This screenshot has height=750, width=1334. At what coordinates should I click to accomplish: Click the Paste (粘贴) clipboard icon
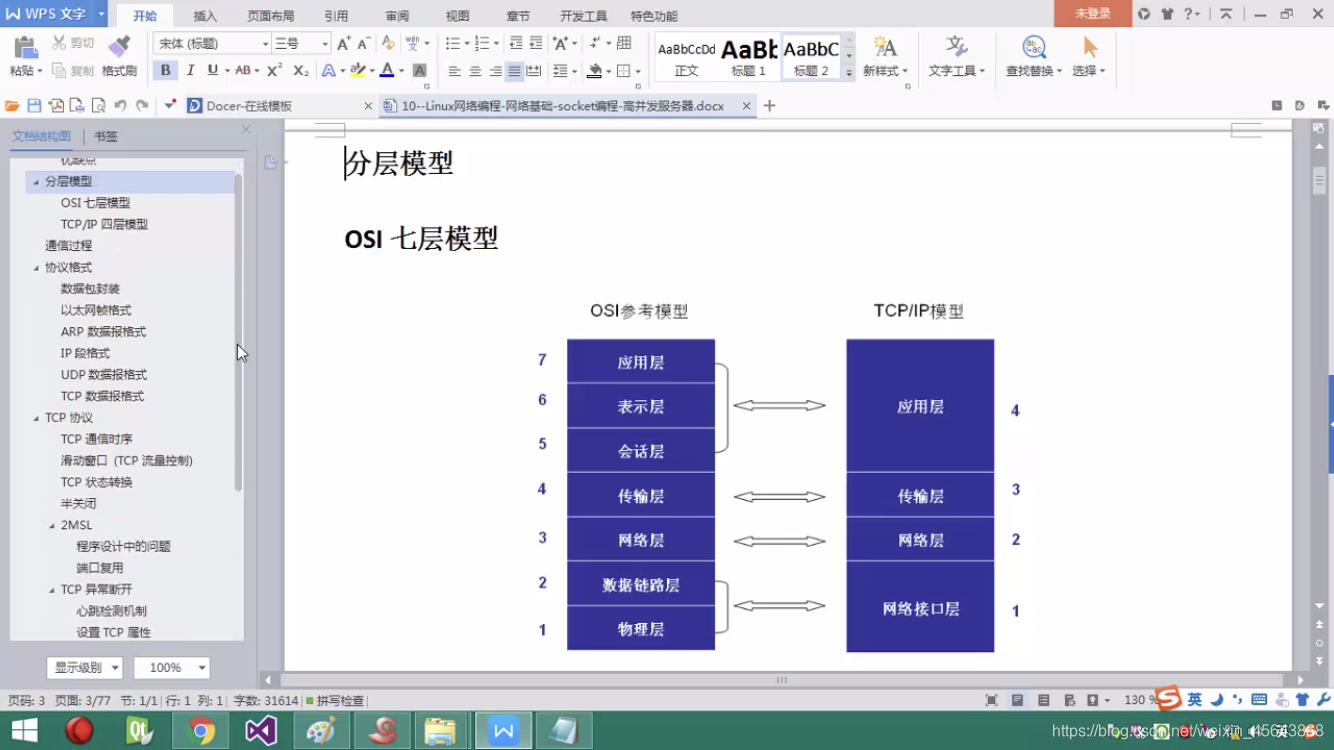coord(25,48)
